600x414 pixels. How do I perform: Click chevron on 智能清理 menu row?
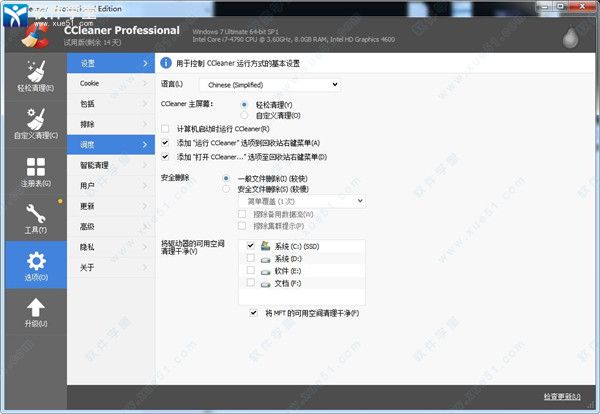click(x=145, y=165)
